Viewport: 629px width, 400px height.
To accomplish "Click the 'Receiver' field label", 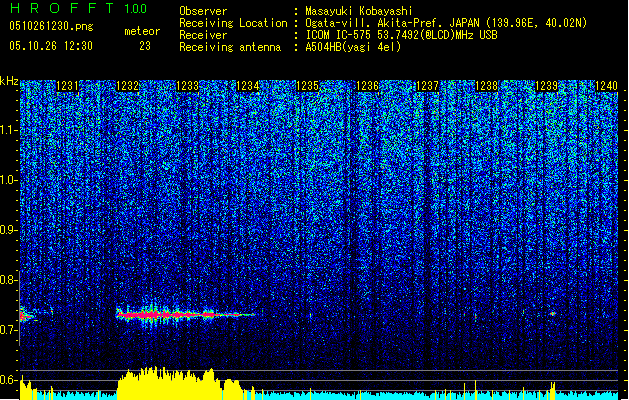I will (203, 35).
